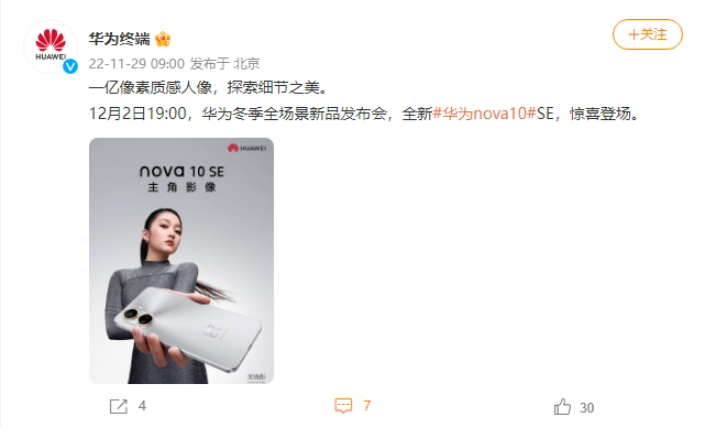Viewport: 711px width, 447px height.
Task: Click the blue verified badge on avatar
Action: click(x=70, y=67)
